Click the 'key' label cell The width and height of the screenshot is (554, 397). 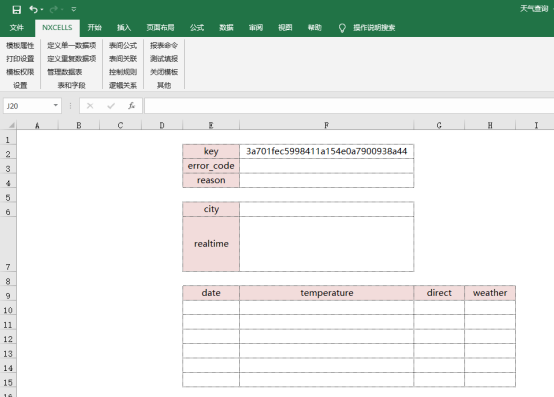tap(211, 151)
